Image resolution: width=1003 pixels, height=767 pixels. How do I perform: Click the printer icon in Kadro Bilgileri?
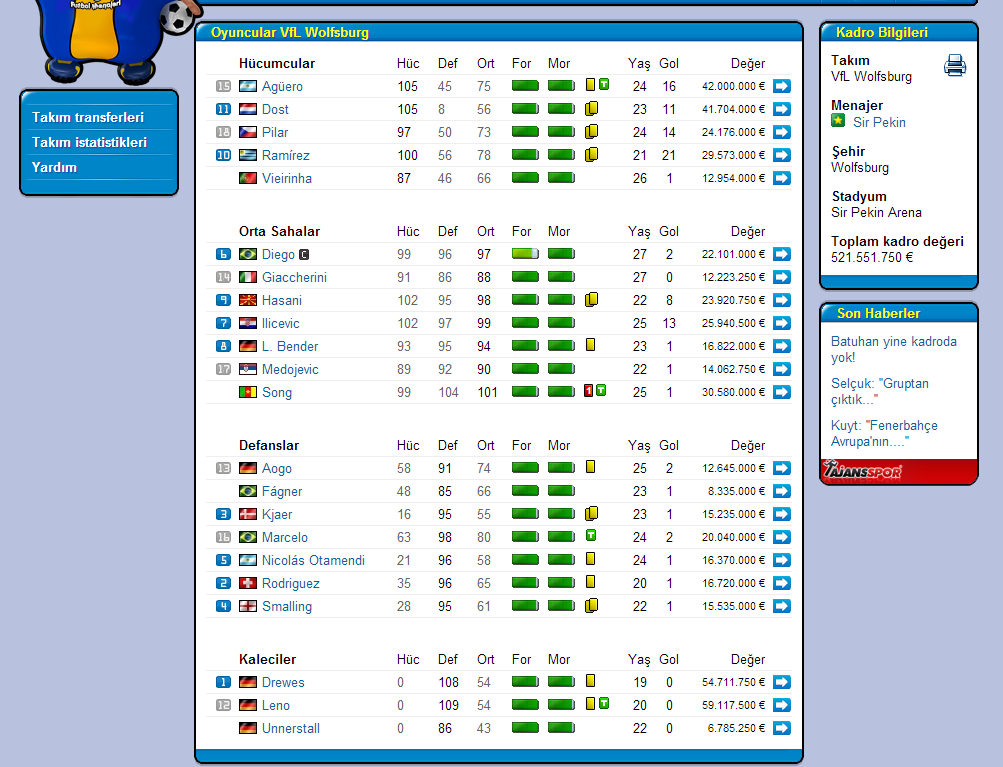[x=954, y=65]
